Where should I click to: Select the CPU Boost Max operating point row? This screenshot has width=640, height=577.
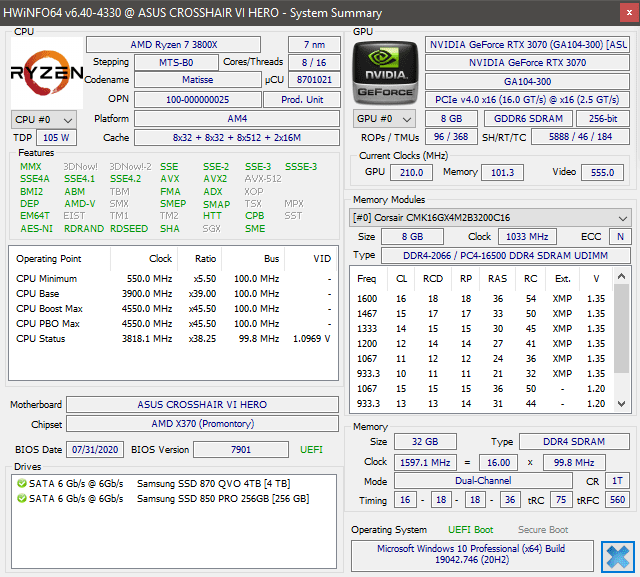[173, 309]
